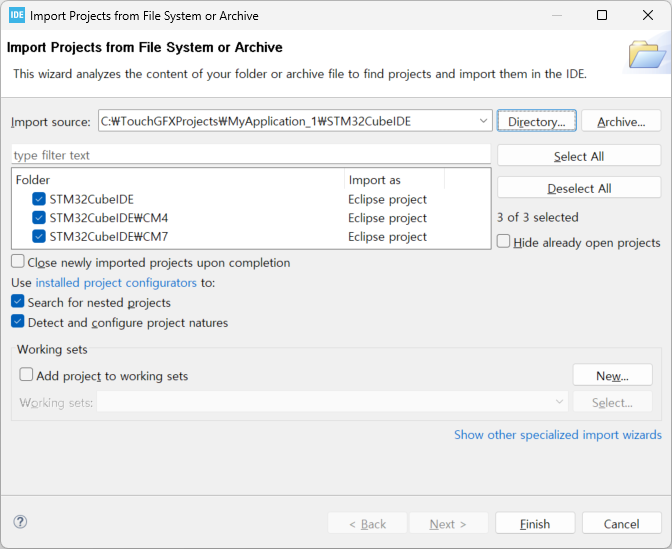This screenshot has width=672, height=549.
Task: Click the Select... working sets button
Action: [612, 402]
